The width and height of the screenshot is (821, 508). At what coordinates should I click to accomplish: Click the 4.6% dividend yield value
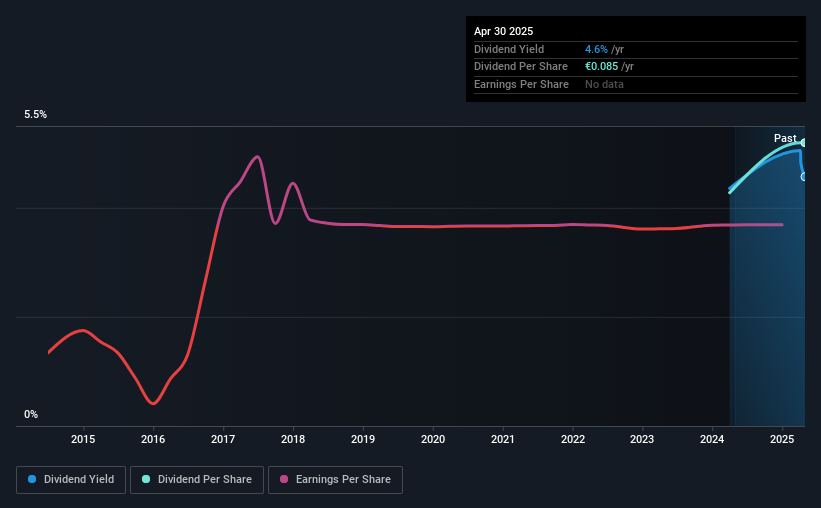click(596, 49)
